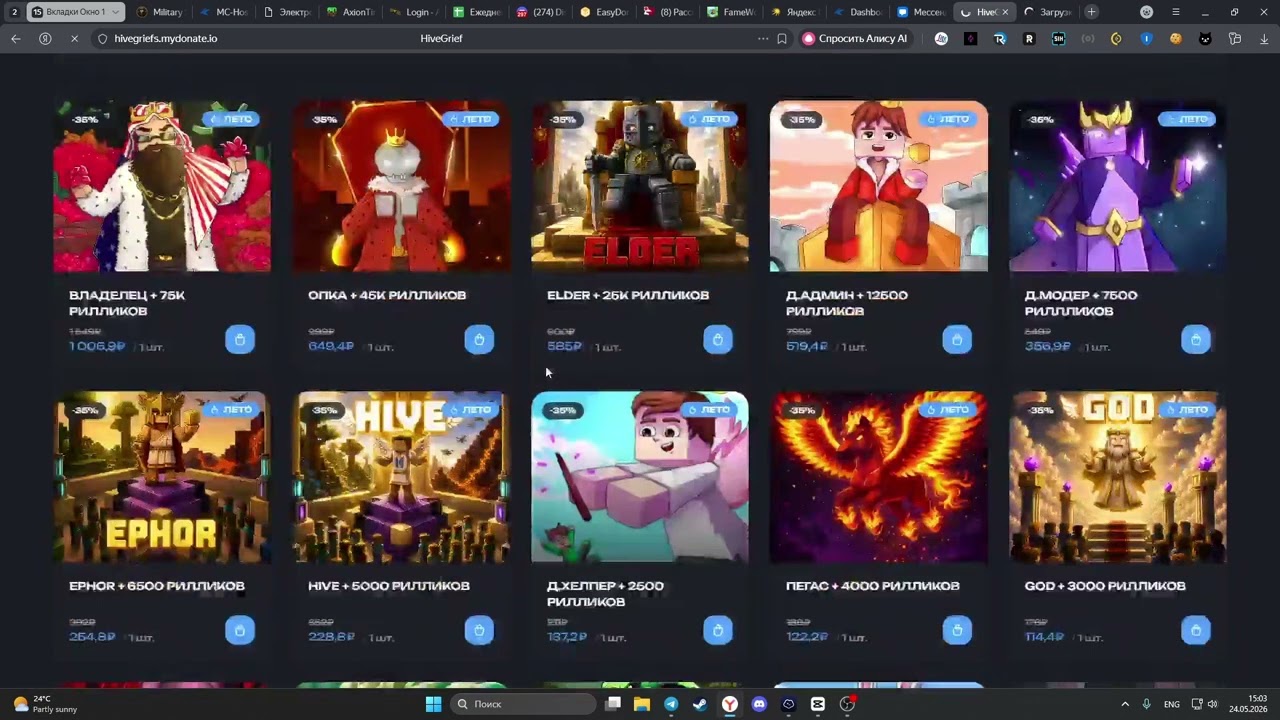The height and width of the screenshot is (720, 1280).
Task: Click the ЛЕТО badge on the HIVE card
Action: pyautogui.click(x=470, y=409)
